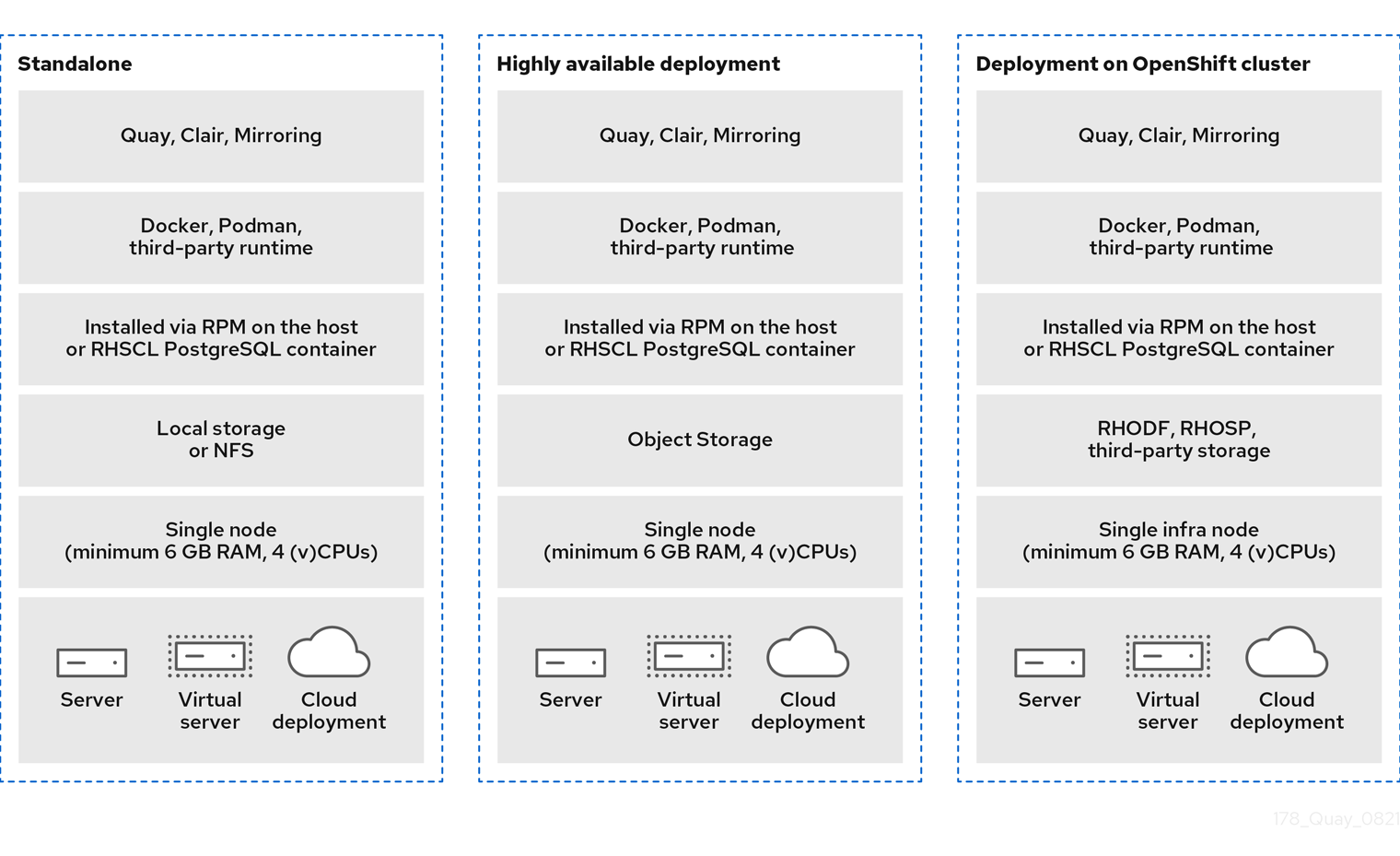Image resolution: width=1400 pixels, height=856 pixels.
Task: Select Single node box in Standalone panel
Action: (x=221, y=541)
